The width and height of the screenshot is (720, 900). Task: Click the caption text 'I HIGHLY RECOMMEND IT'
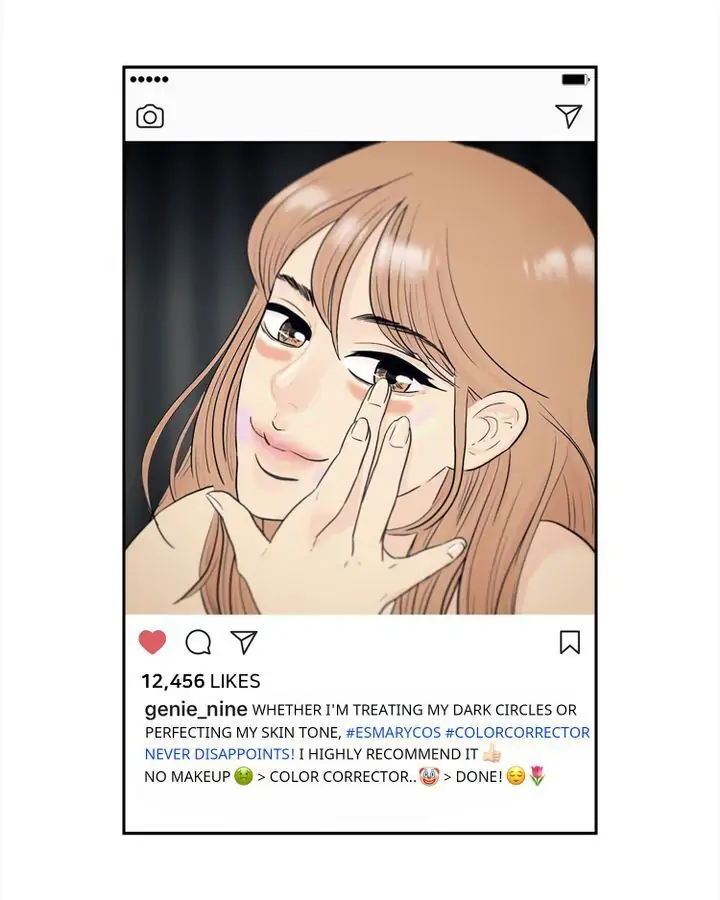(389, 754)
